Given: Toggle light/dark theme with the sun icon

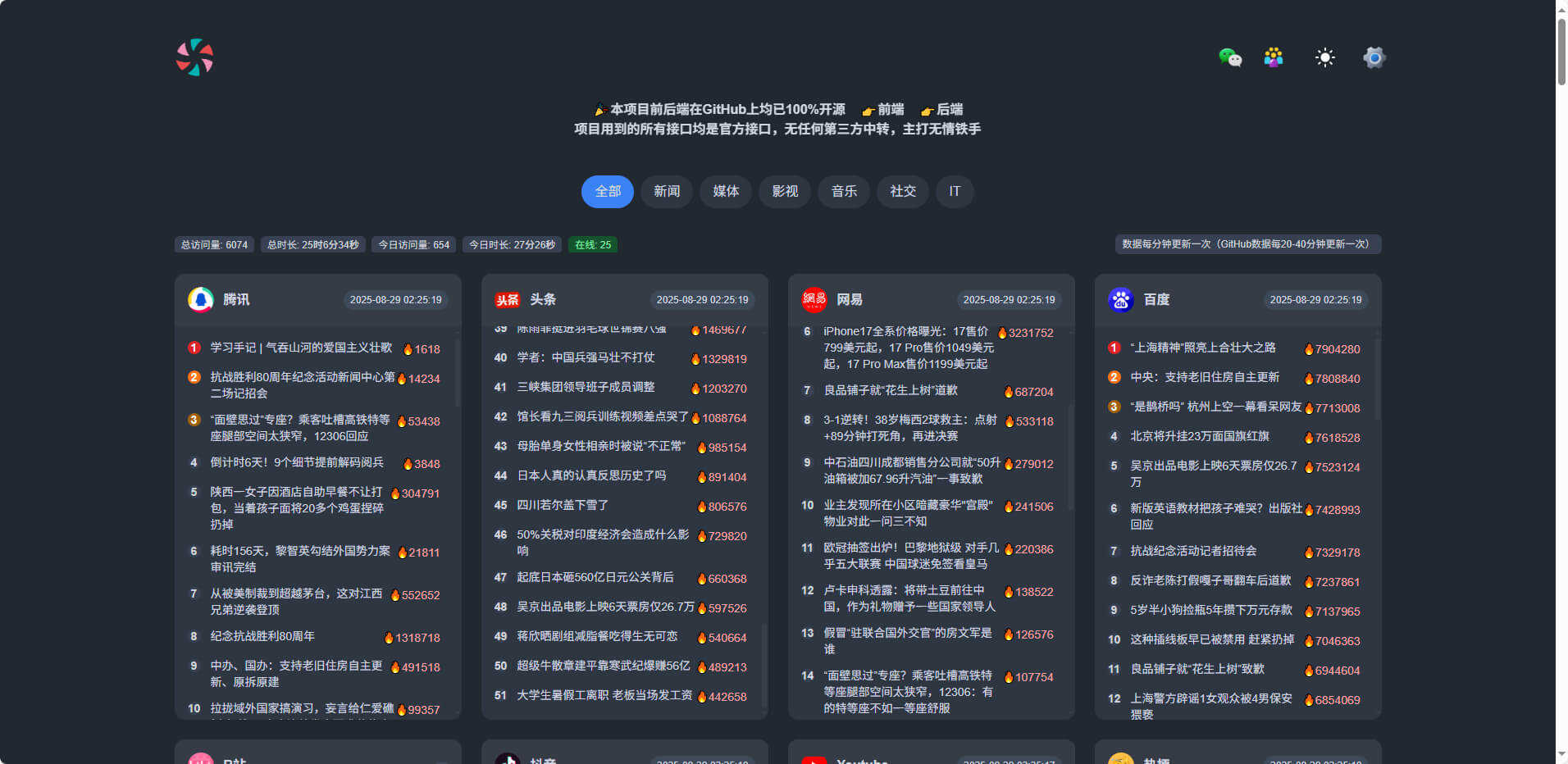Looking at the screenshot, I should coord(1325,57).
